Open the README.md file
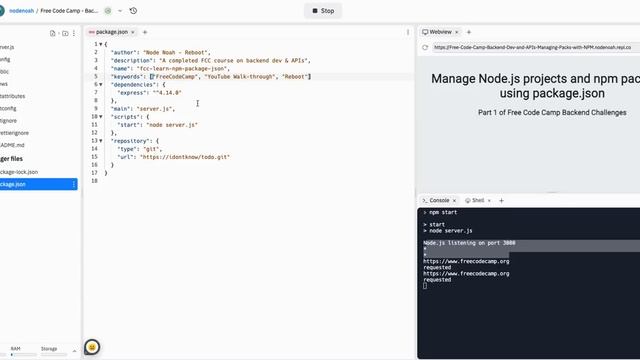The width and height of the screenshot is (640, 360). coord(12,145)
